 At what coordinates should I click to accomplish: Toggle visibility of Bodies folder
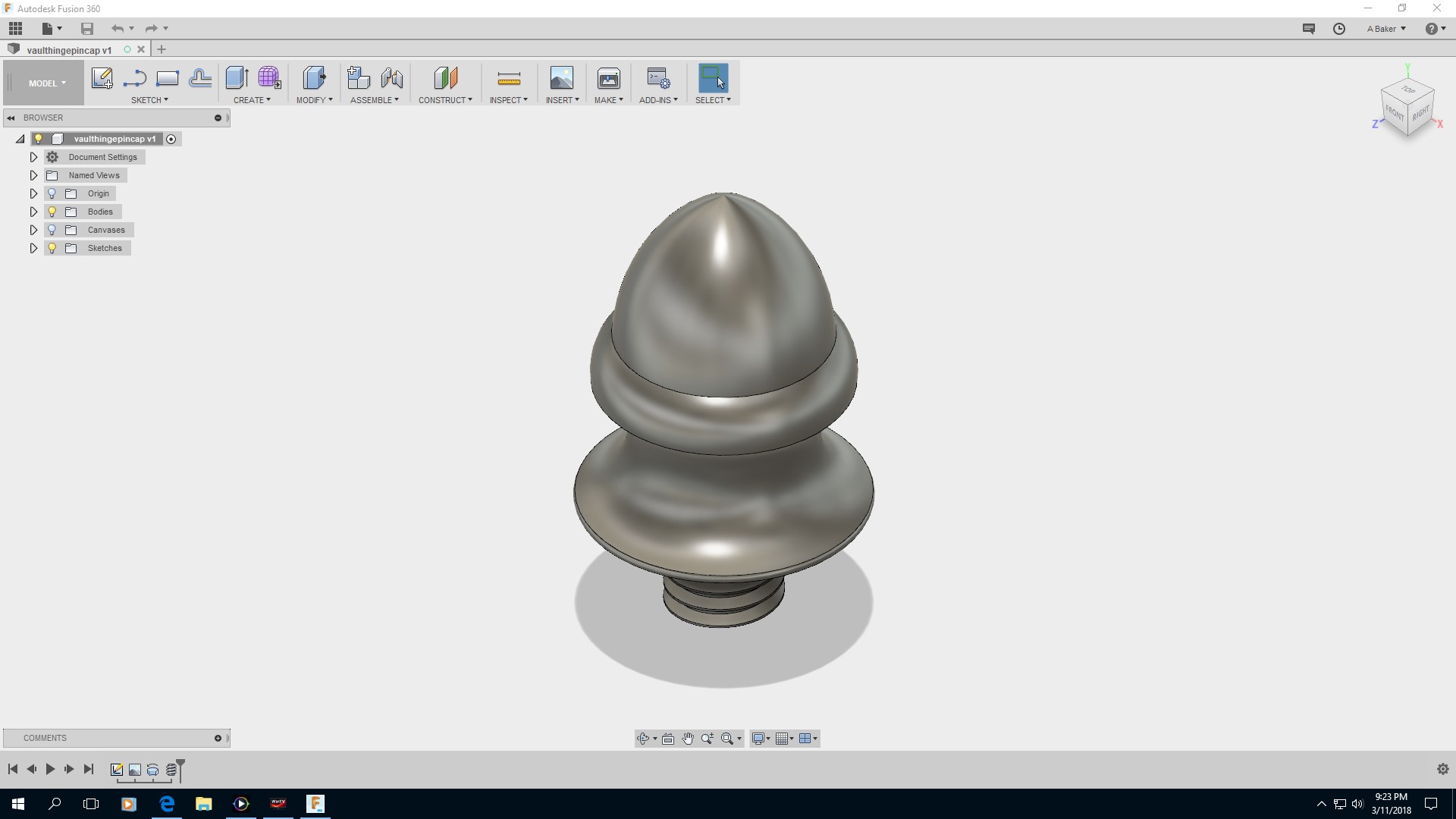(x=52, y=212)
